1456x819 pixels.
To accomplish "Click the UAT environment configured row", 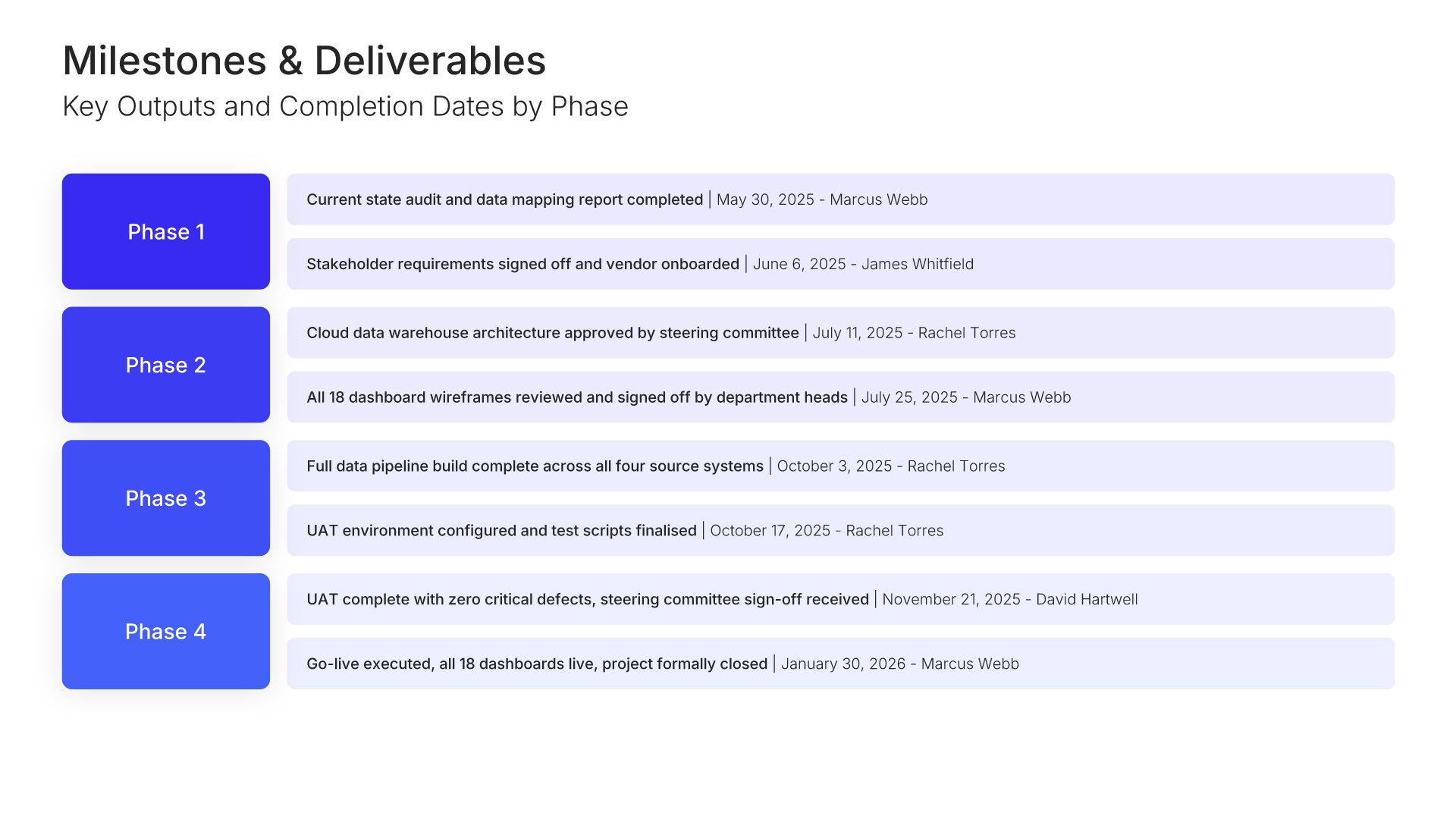I will pos(840,530).
